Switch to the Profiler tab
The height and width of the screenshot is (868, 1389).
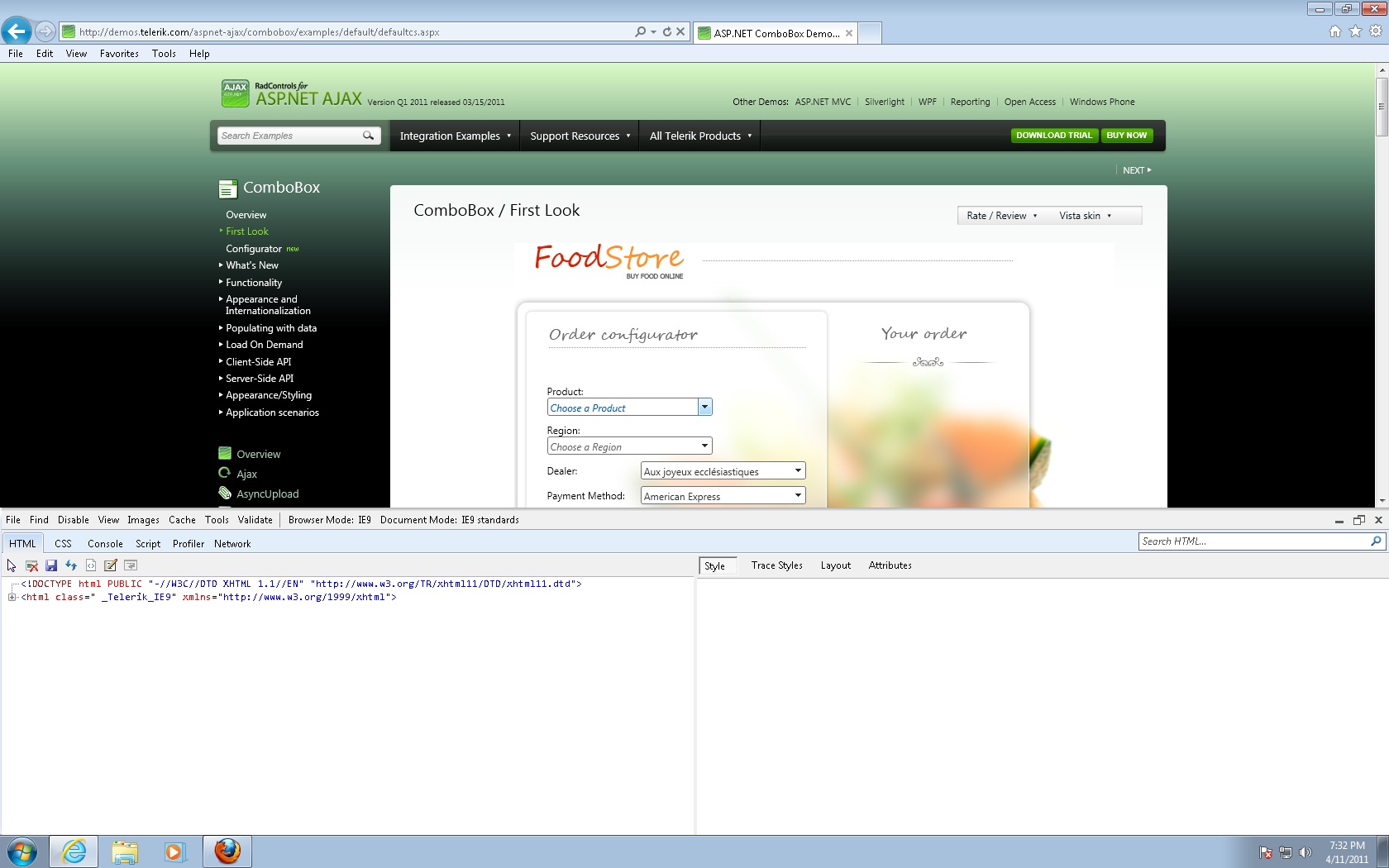189,544
